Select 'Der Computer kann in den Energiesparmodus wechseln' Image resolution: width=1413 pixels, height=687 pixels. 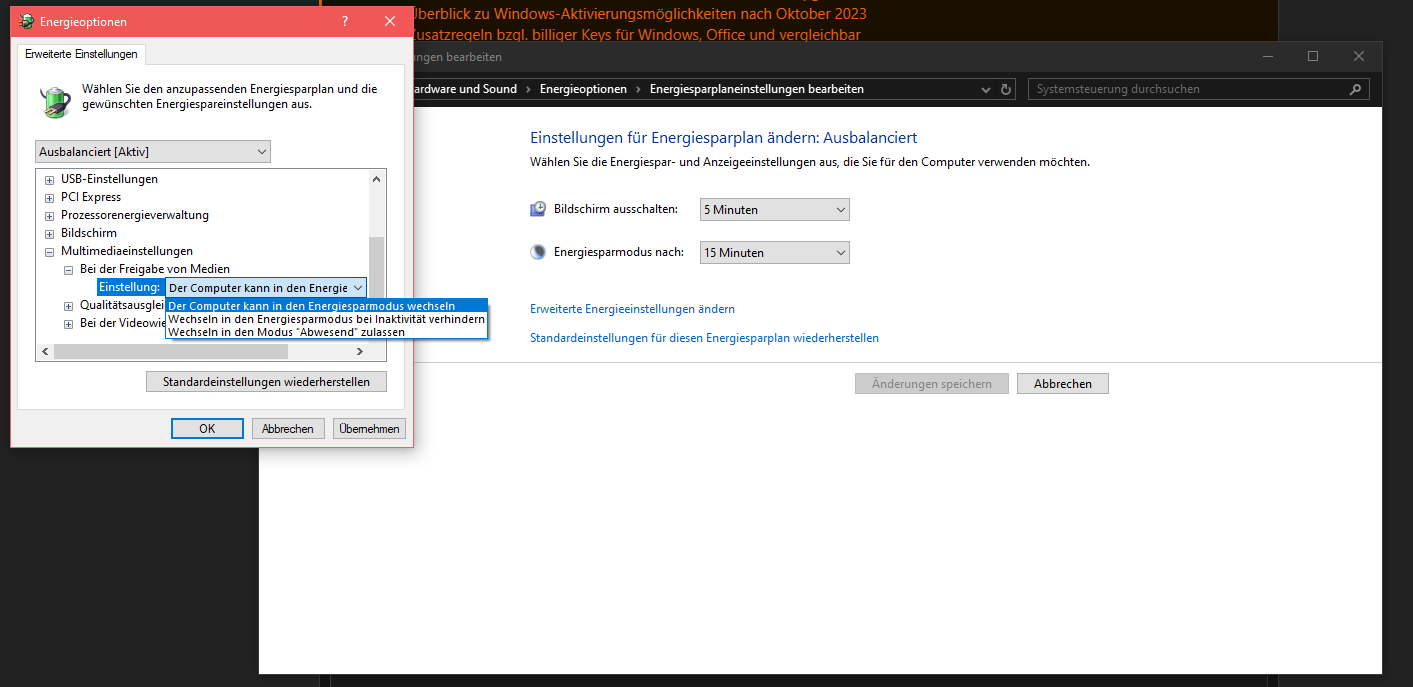pos(326,306)
